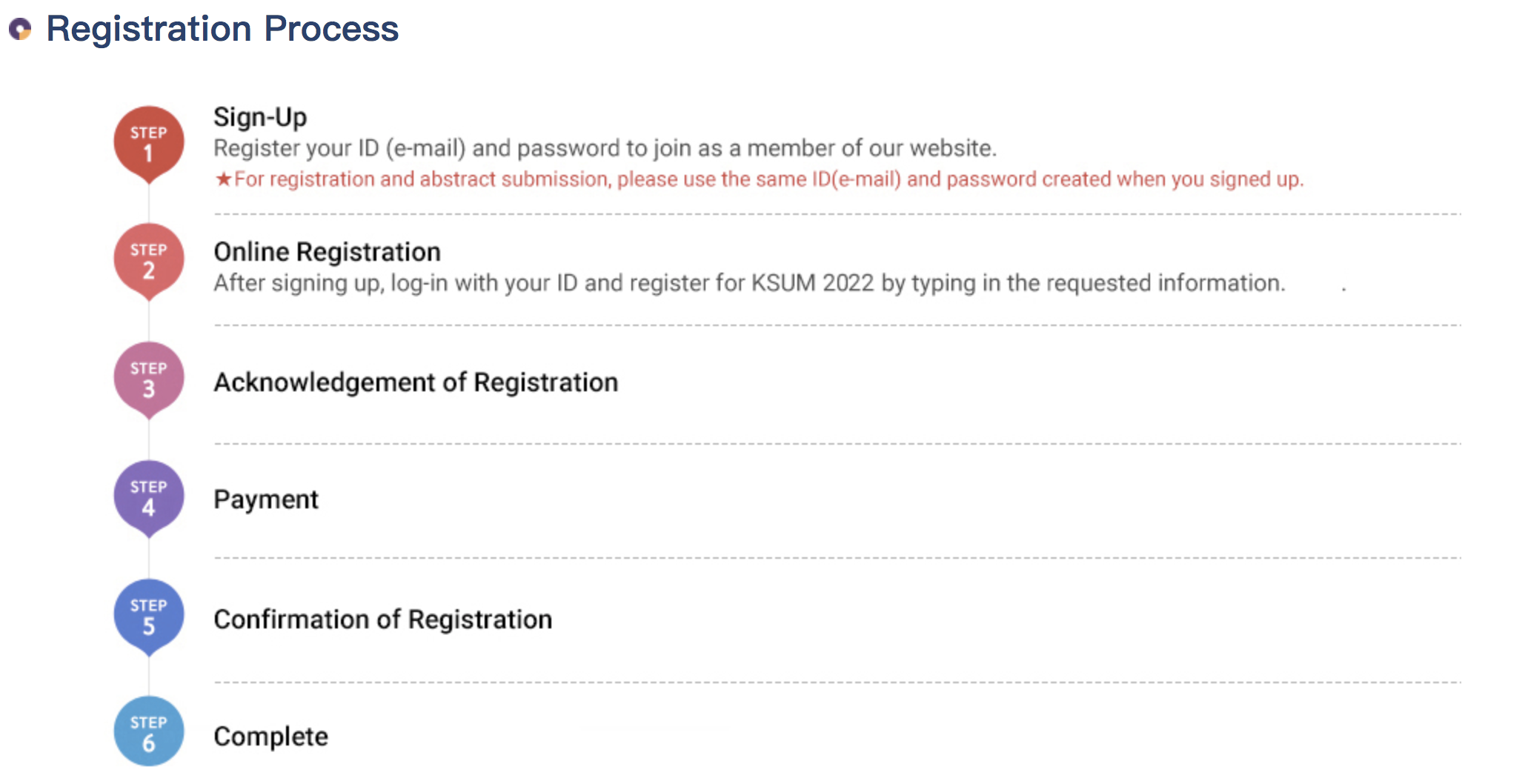Click the Online Registration title
Image resolution: width=1525 pixels, height=784 pixels.
point(327,252)
